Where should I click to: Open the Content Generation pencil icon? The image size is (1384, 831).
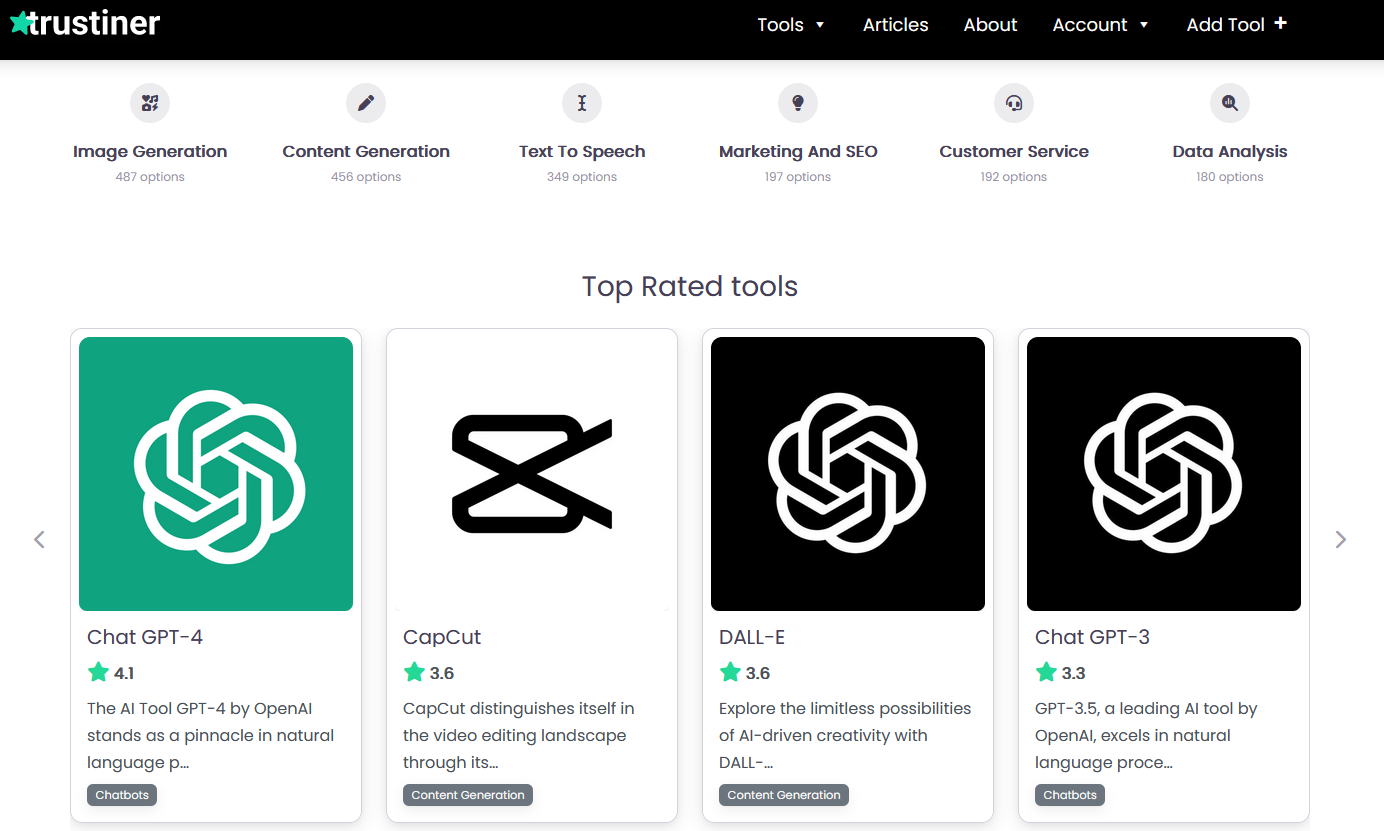point(366,102)
